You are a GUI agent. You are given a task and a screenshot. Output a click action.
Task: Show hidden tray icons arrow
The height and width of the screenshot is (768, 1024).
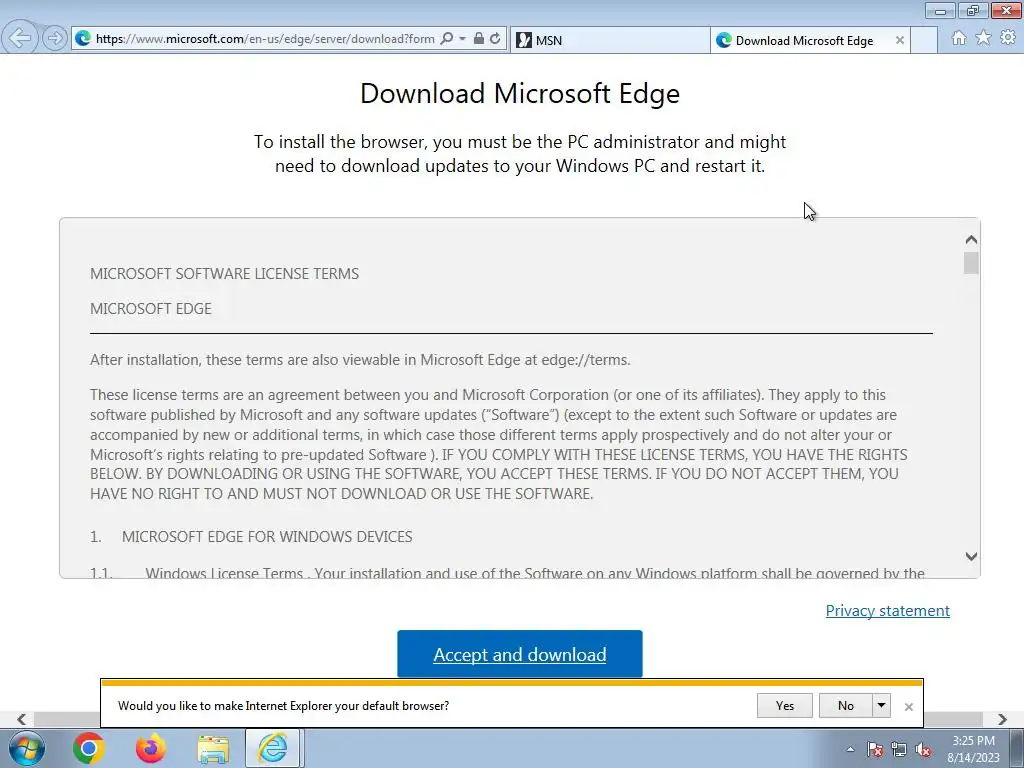point(850,750)
